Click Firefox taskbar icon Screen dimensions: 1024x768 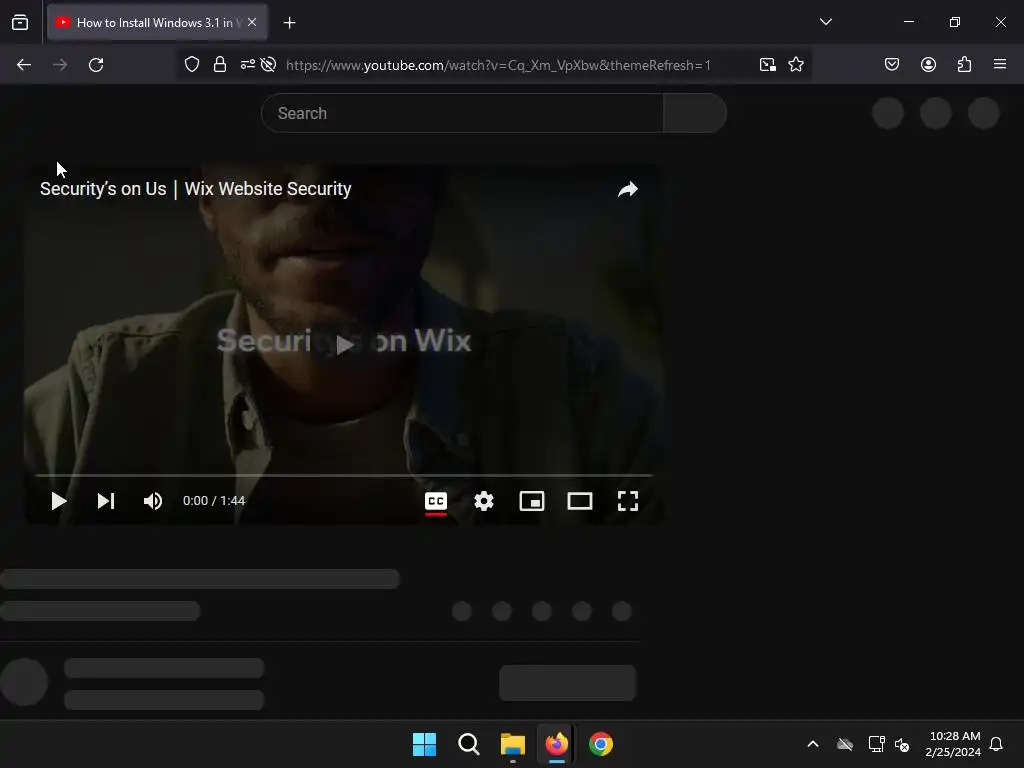pos(556,744)
